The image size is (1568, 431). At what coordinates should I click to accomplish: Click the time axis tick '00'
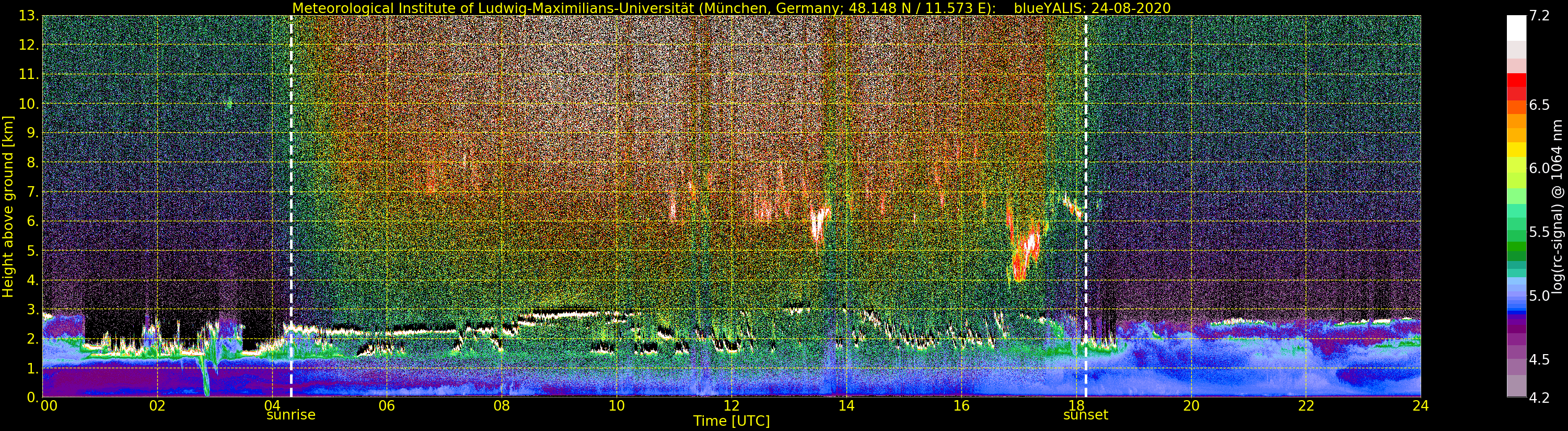click(x=49, y=406)
